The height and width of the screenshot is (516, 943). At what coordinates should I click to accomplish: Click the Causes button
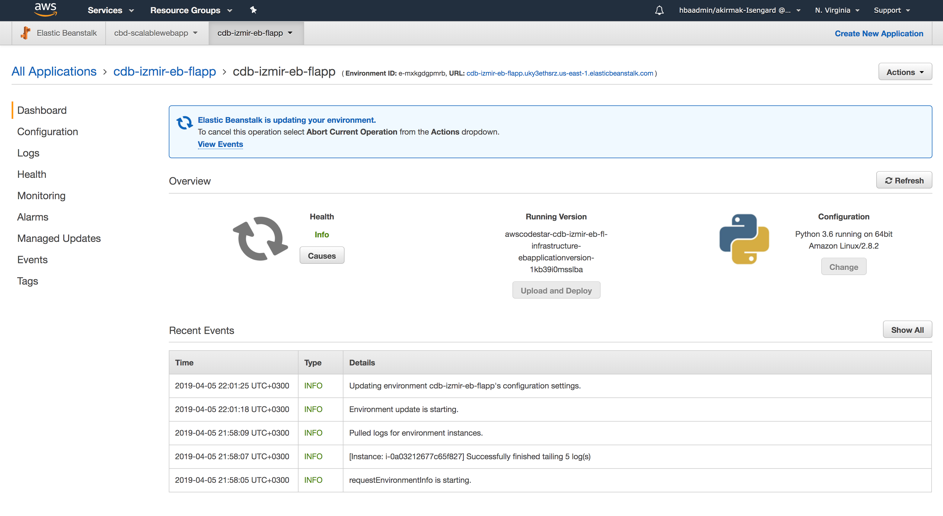point(322,256)
